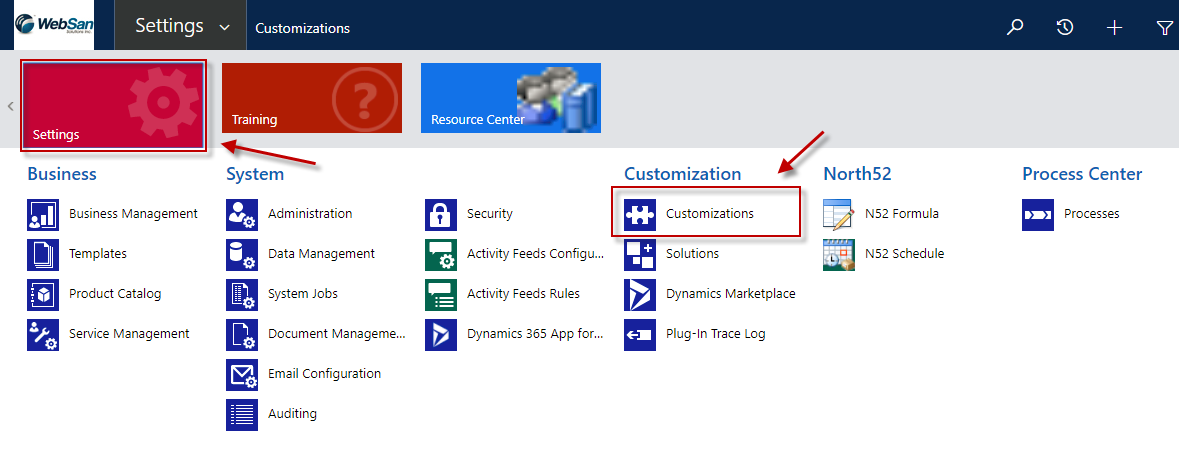Open the Training tile
The width and height of the screenshot is (1179, 455).
coord(312,98)
